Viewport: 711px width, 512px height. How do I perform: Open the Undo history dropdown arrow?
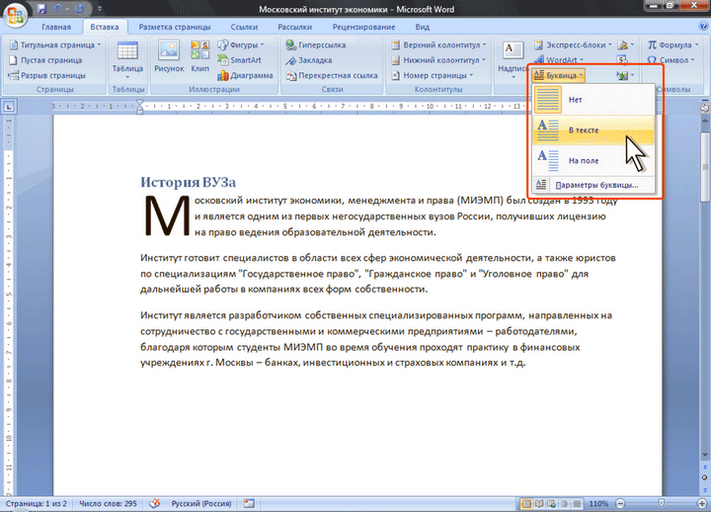(x=67, y=9)
